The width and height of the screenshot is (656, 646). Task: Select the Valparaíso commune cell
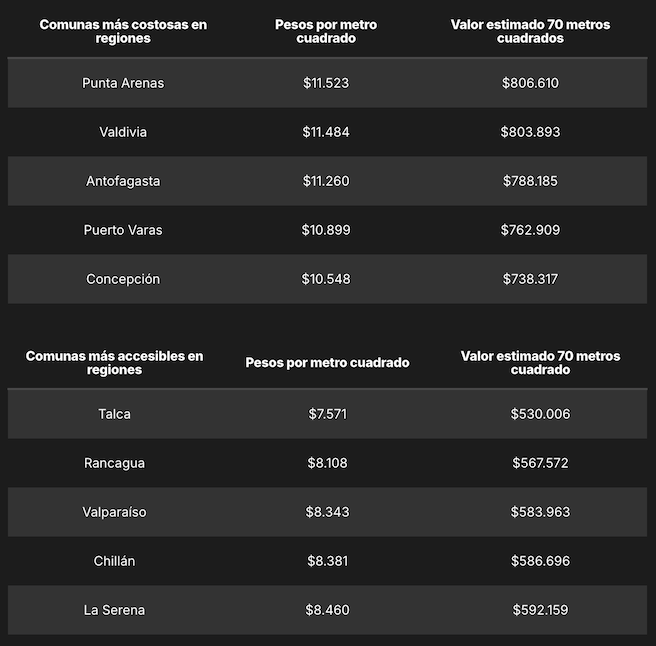pyautogui.click(x=115, y=512)
